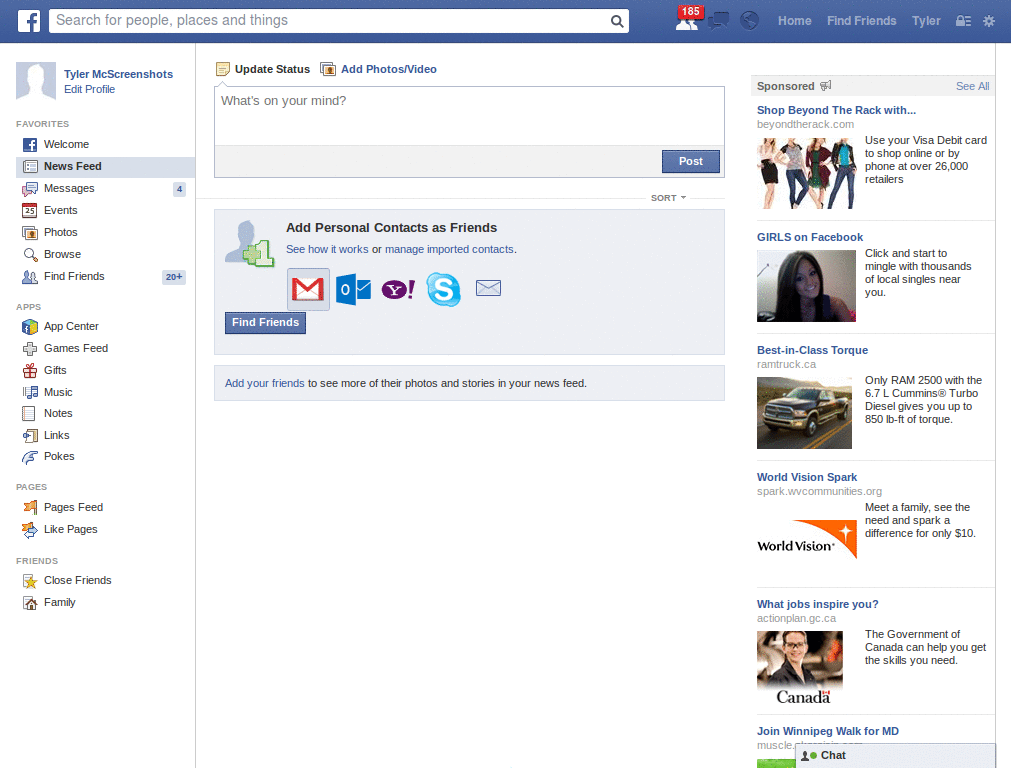Open Find Friends in the top bar
The height and width of the screenshot is (768, 1024).
point(861,21)
